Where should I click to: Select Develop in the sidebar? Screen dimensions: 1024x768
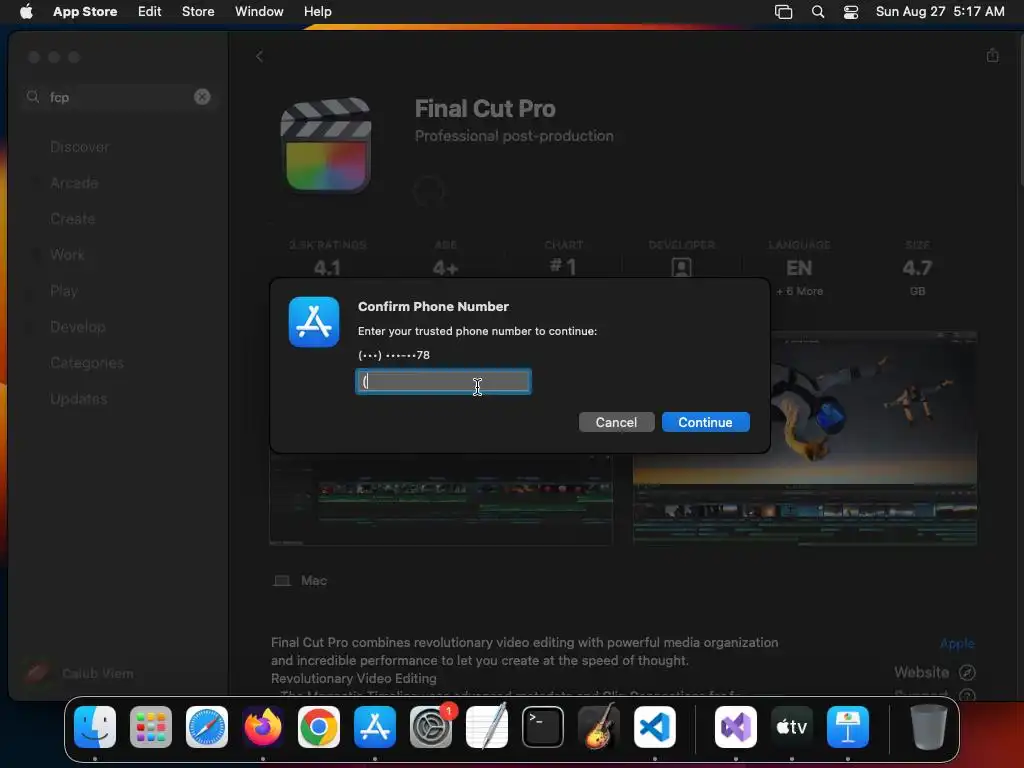click(78, 327)
